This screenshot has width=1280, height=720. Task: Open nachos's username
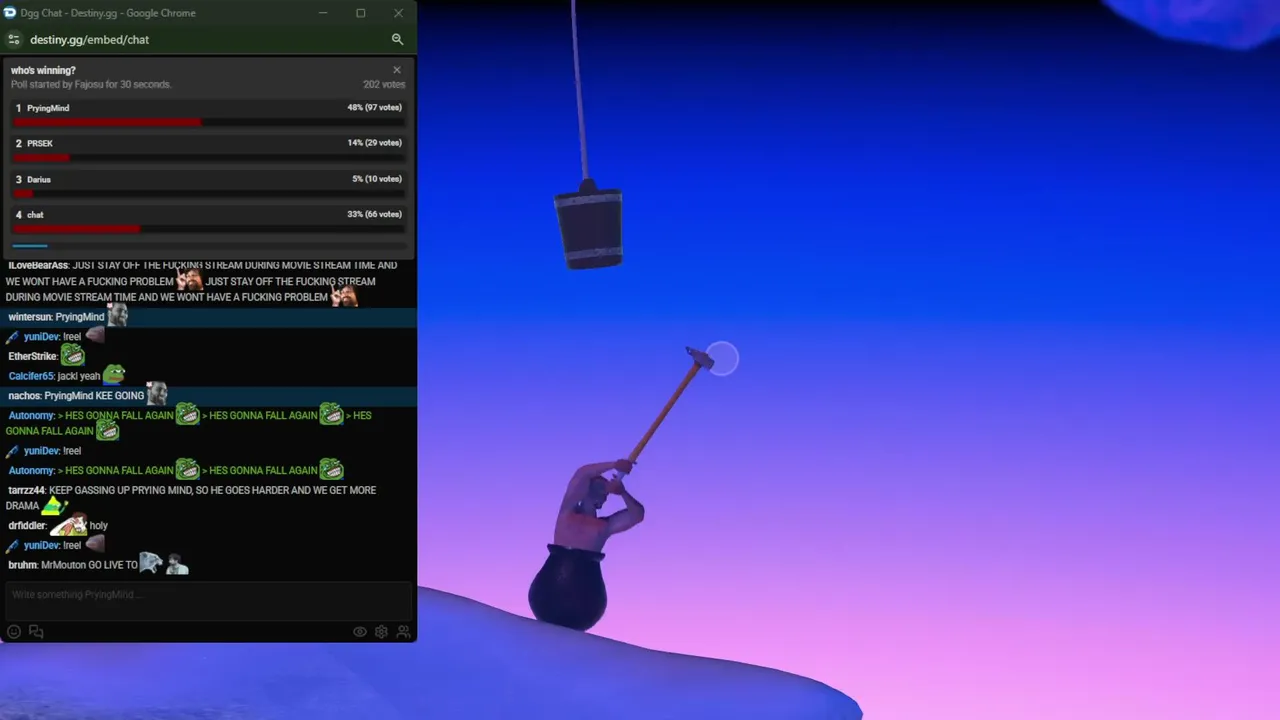24,396
